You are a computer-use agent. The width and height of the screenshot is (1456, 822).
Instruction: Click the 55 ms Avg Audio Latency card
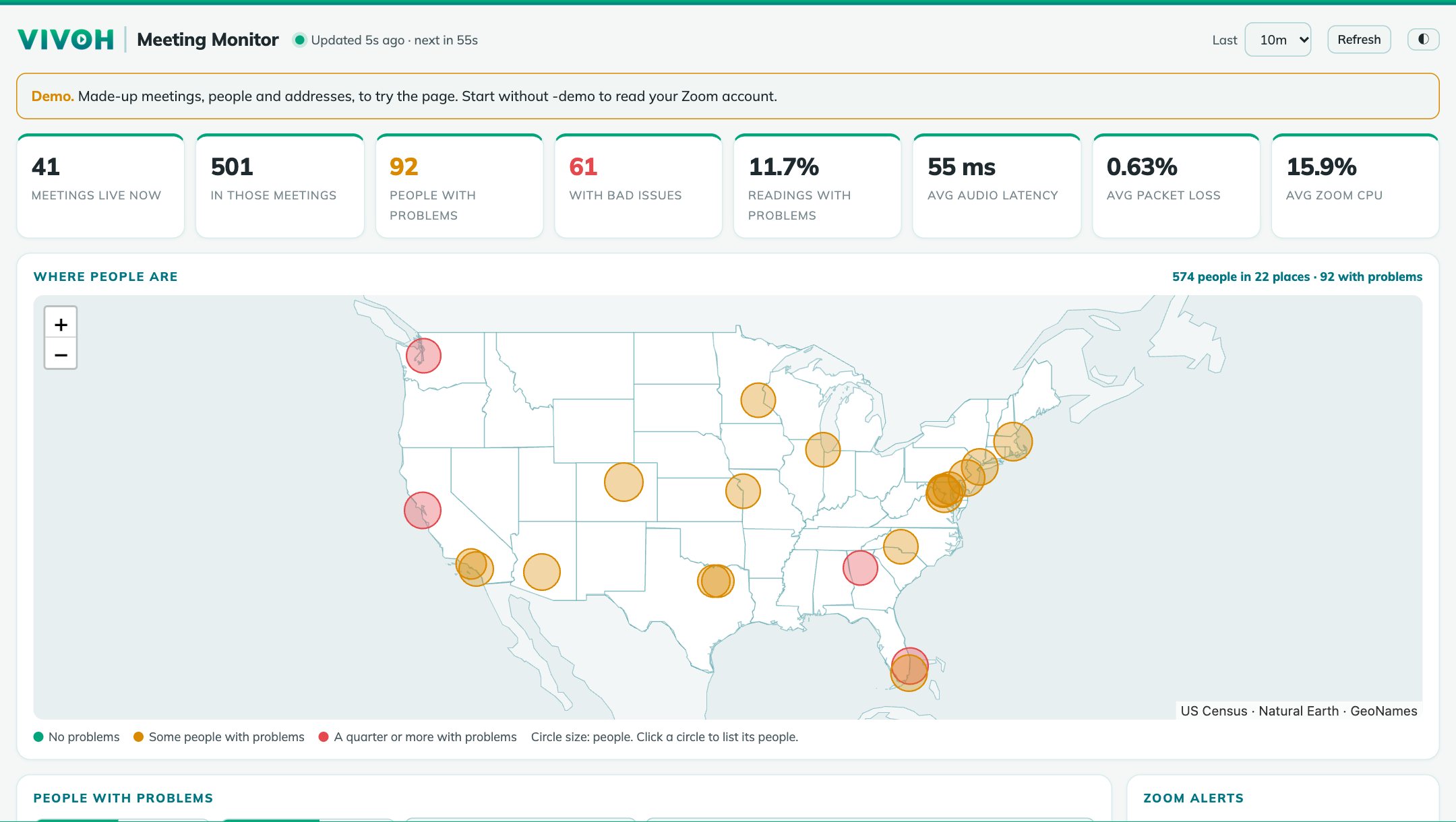point(996,186)
